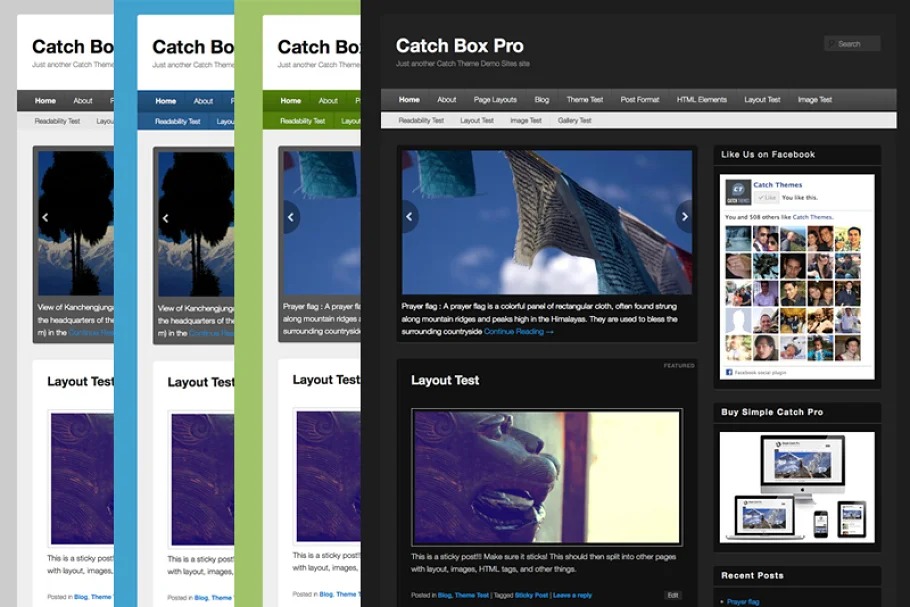
Task: Expand the HTML Elements menu
Action: (701, 100)
